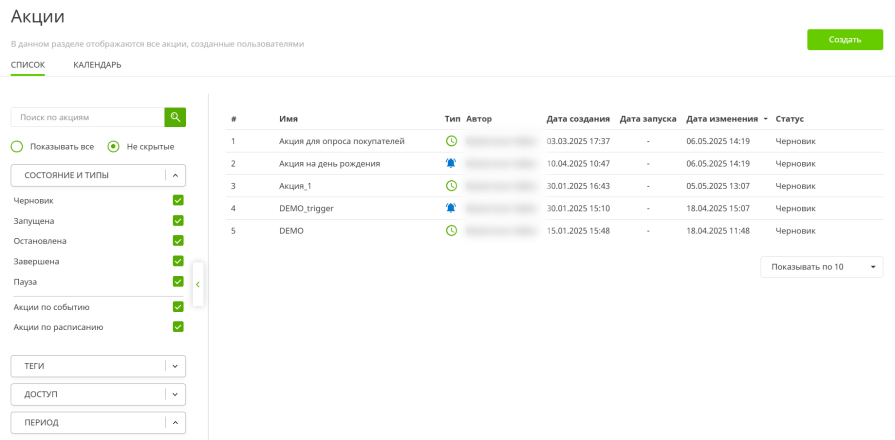This screenshot has height=440, width=895.
Task: Uncheck the Черновик status checkbox
Action: tap(178, 200)
